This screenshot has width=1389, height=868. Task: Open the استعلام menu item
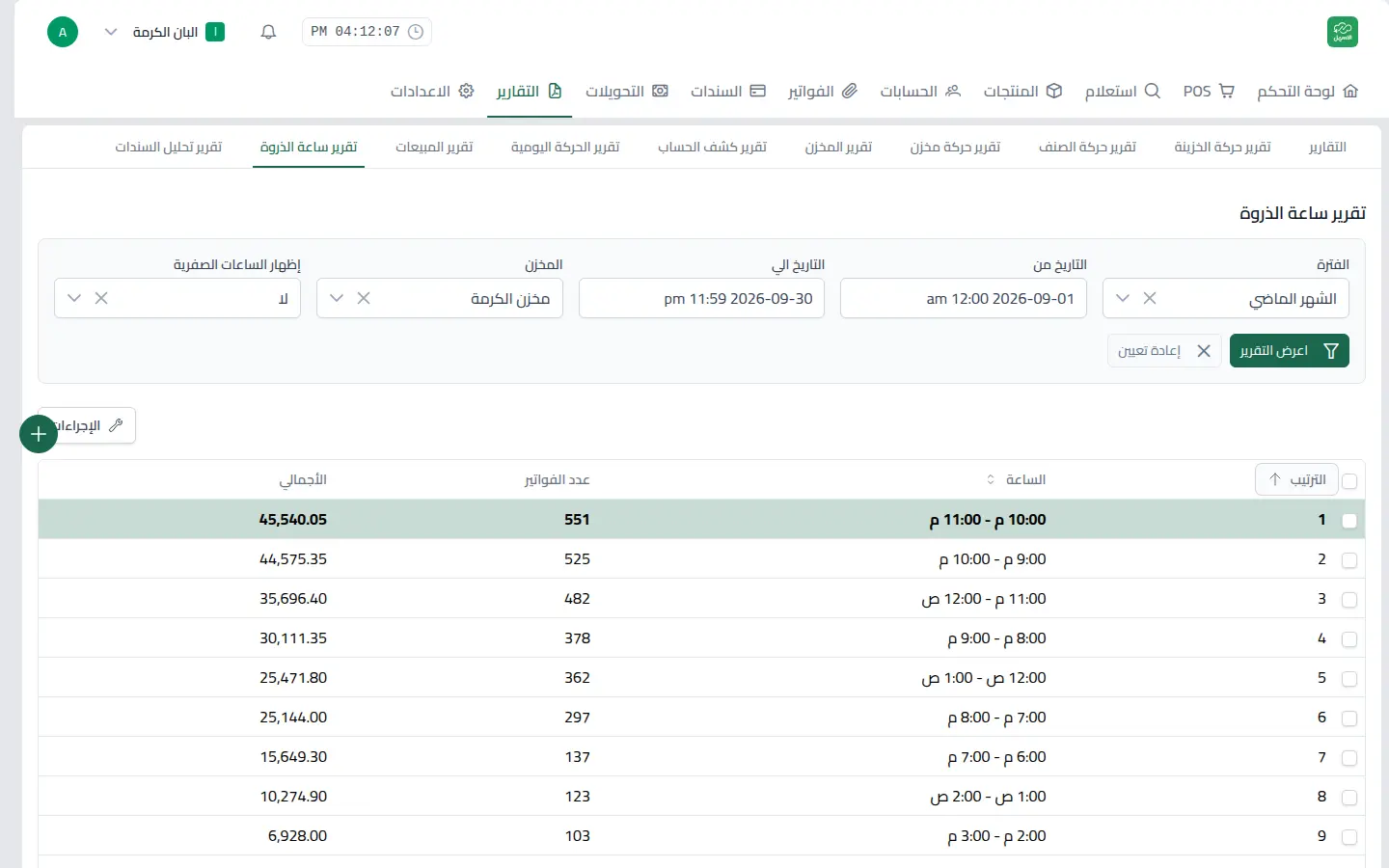click(1122, 91)
